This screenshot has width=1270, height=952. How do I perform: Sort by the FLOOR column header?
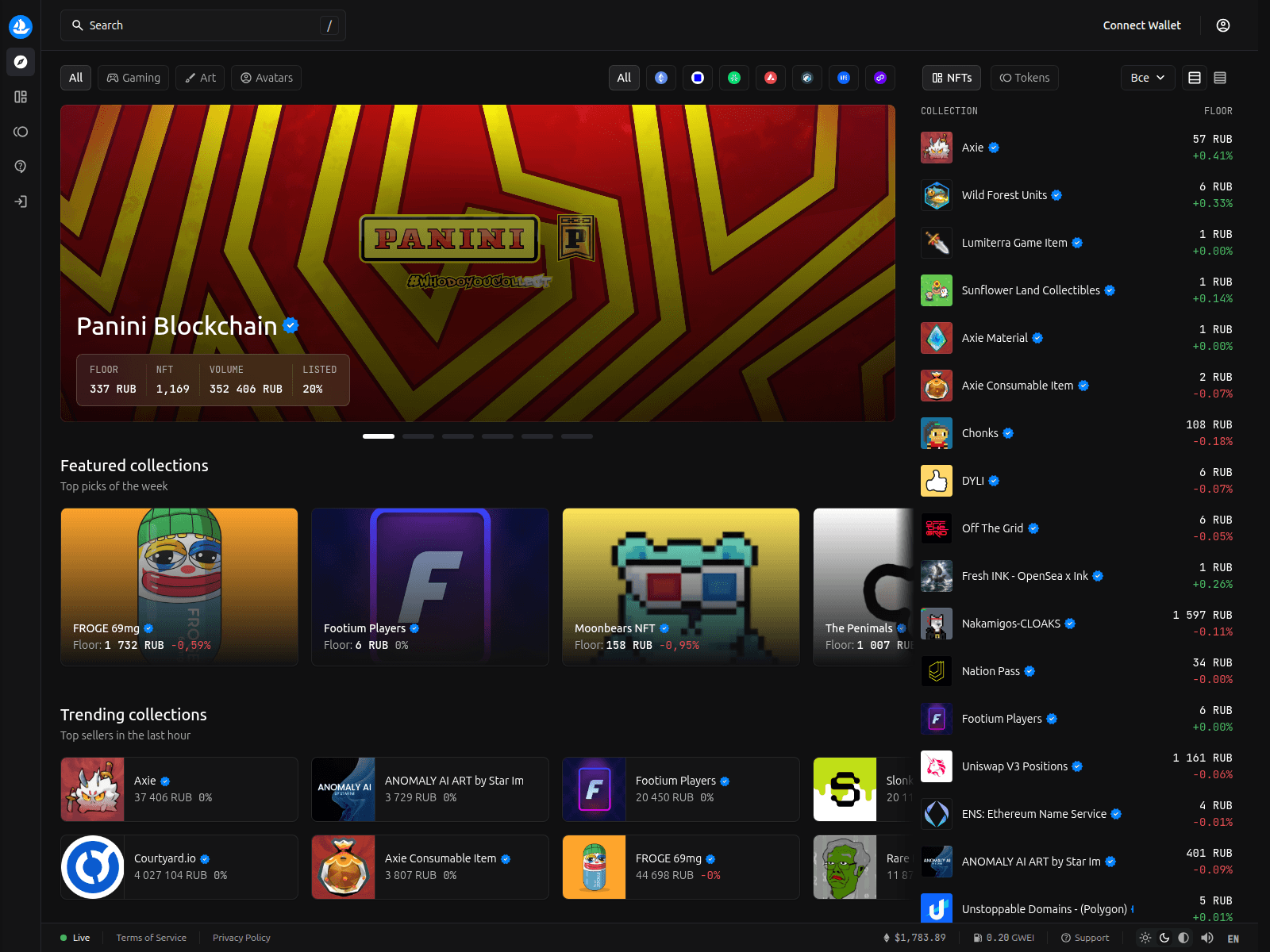coord(1218,111)
